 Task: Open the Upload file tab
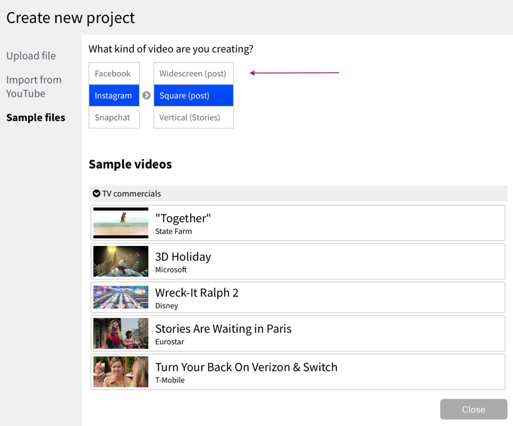[x=31, y=56]
